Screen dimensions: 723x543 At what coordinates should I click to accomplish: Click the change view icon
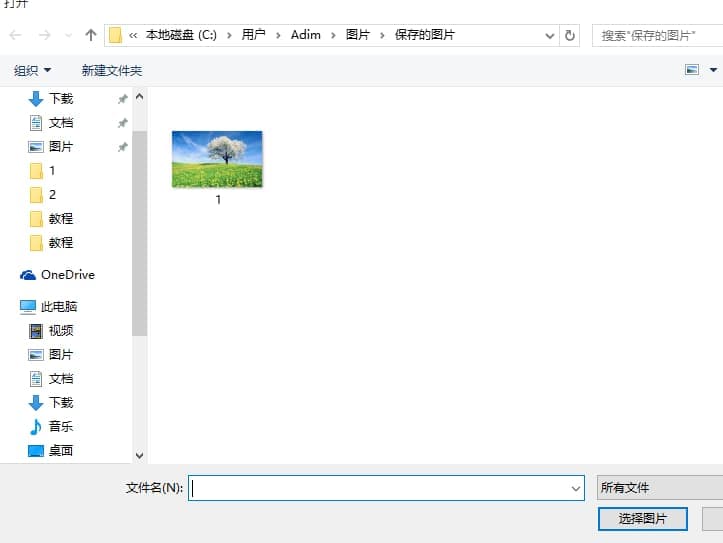point(692,70)
